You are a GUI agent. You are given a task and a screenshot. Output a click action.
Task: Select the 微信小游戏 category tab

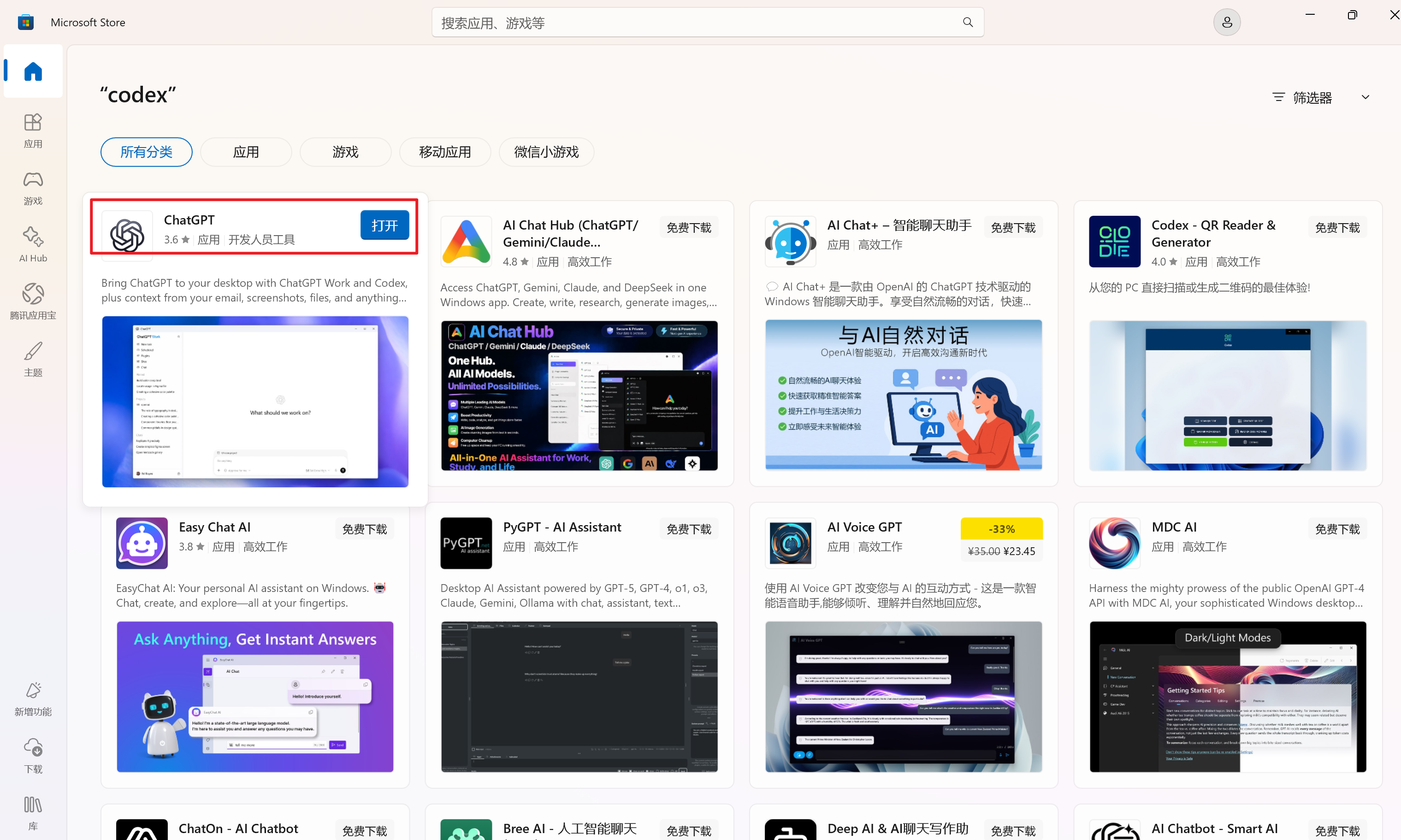click(x=547, y=152)
